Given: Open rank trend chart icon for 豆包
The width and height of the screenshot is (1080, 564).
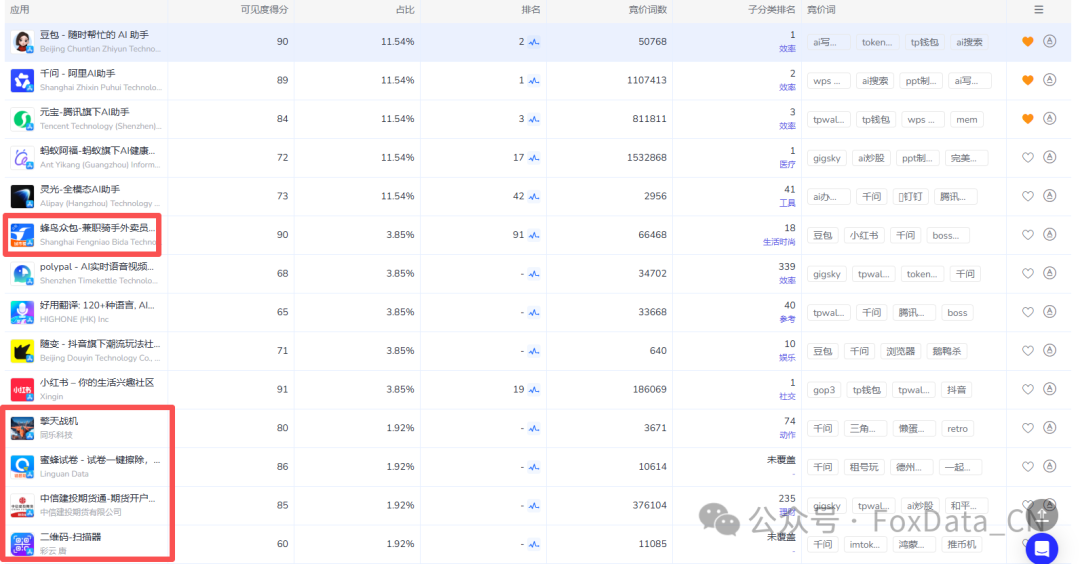Looking at the screenshot, I should (534, 42).
